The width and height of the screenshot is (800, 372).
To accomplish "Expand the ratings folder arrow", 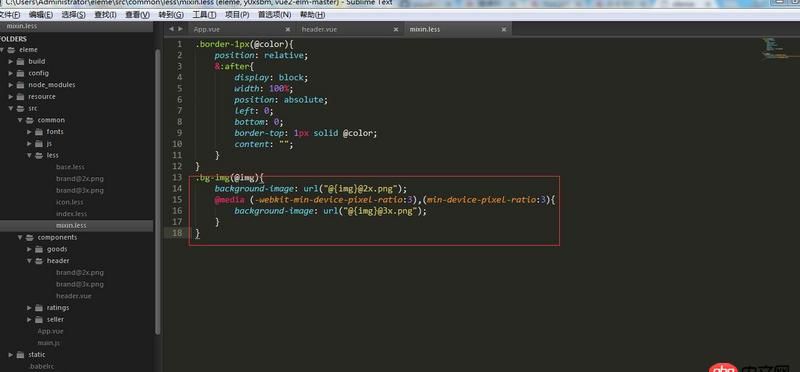I will point(30,308).
